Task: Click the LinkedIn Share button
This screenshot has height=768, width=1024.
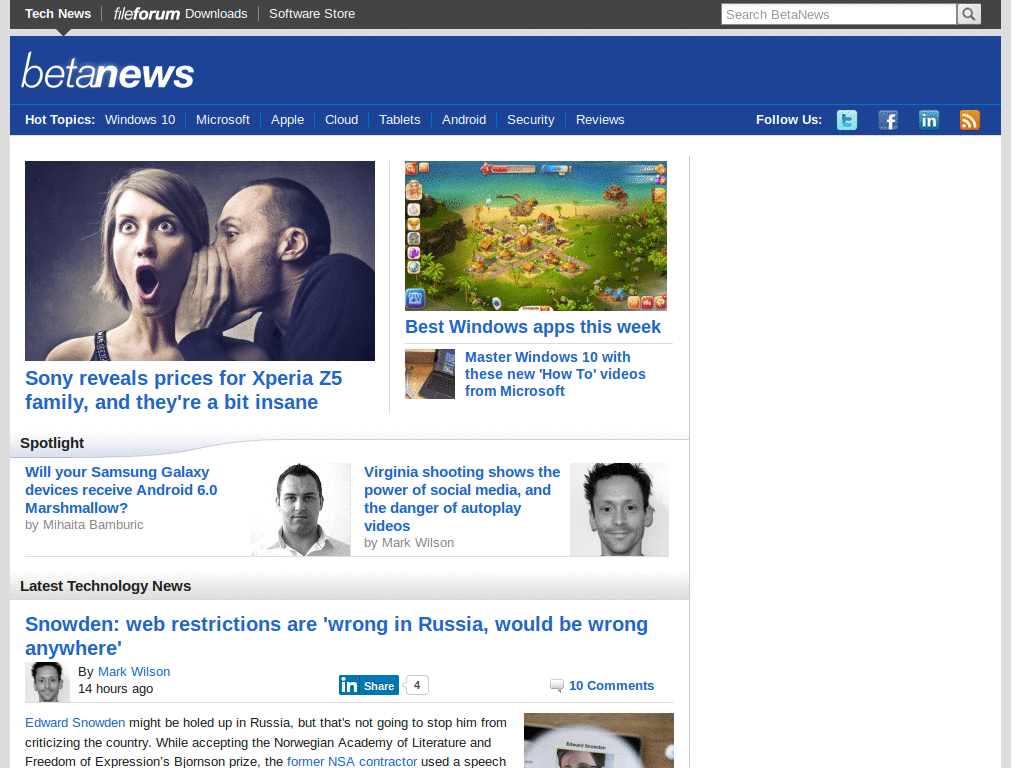Action: pos(368,685)
